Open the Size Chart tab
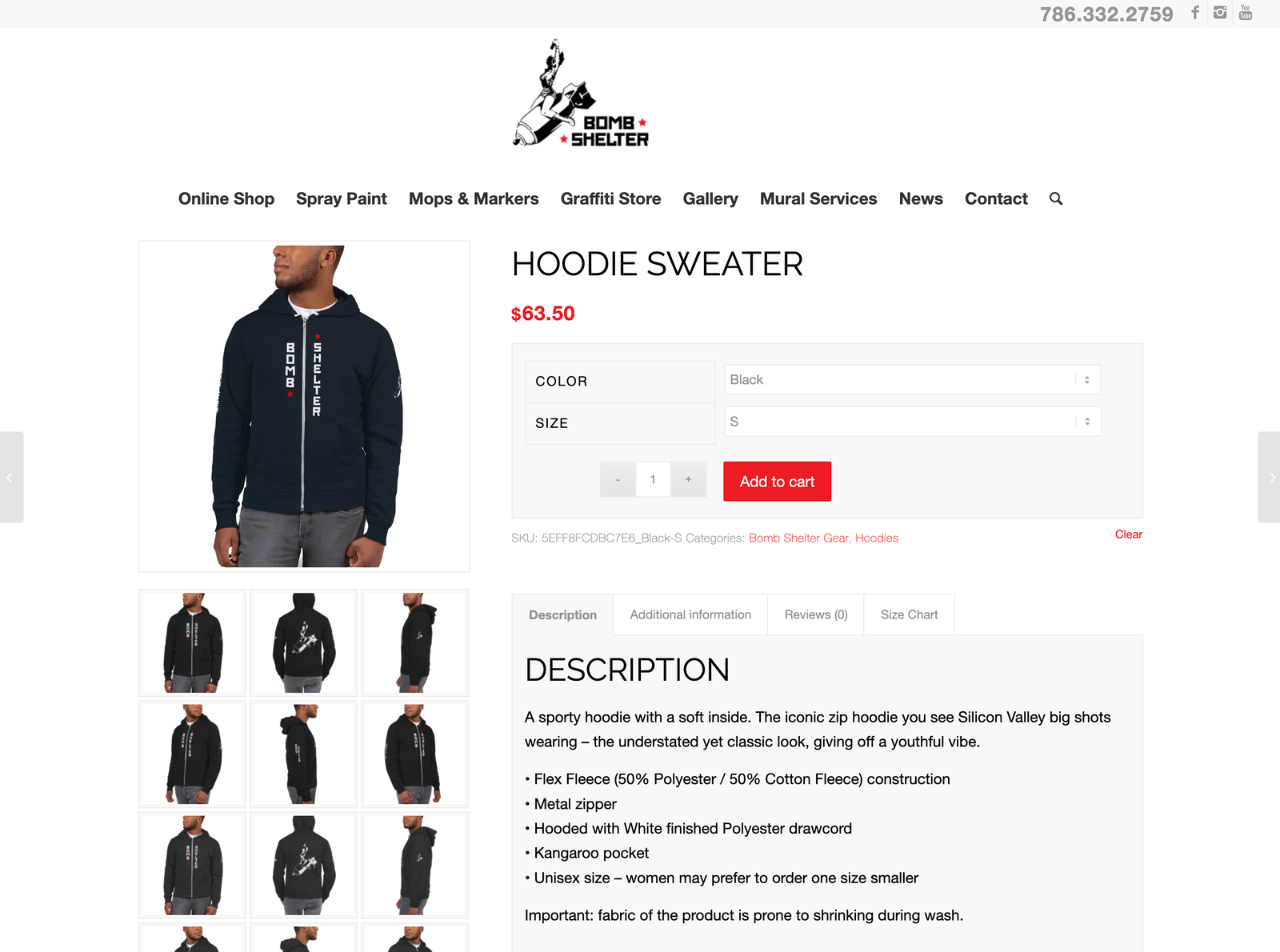The height and width of the screenshot is (952, 1280). [x=909, y=614]
